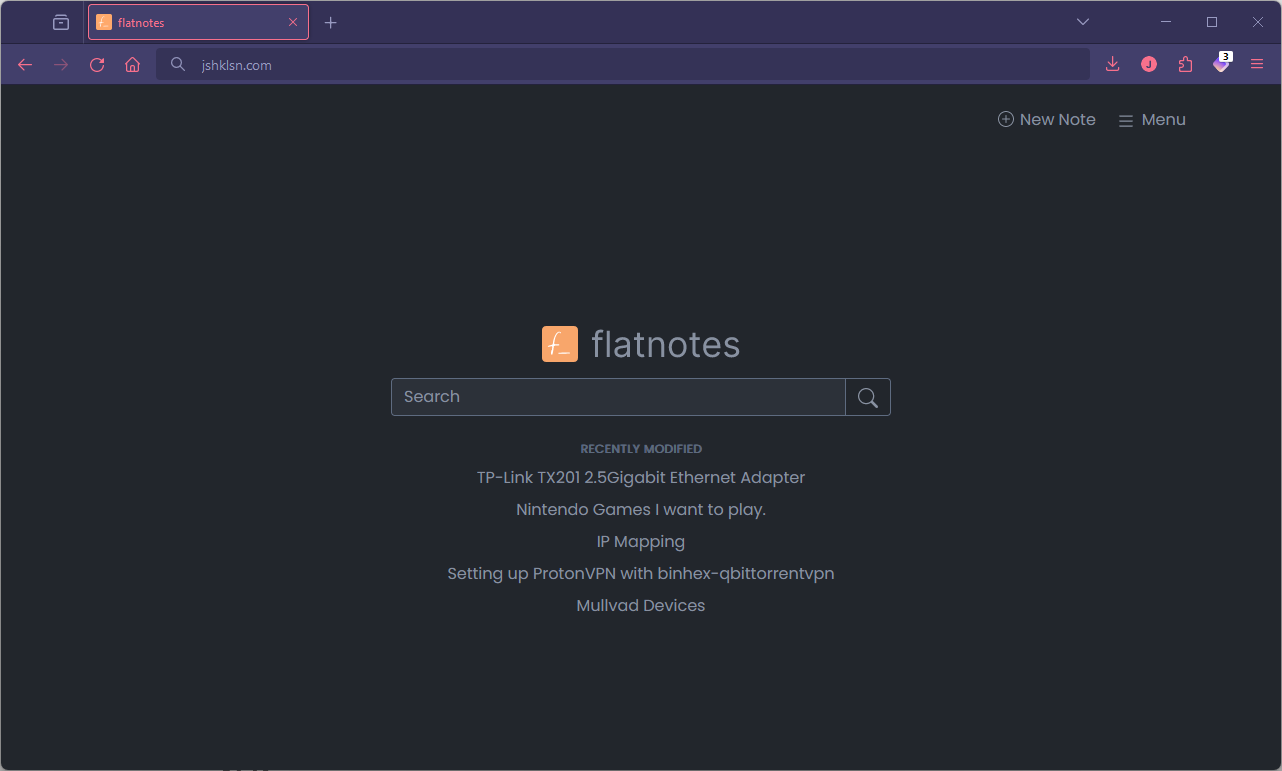Click the RECENTLY MODIFIED heading text

pyautogui.click(x=641, y=449)
